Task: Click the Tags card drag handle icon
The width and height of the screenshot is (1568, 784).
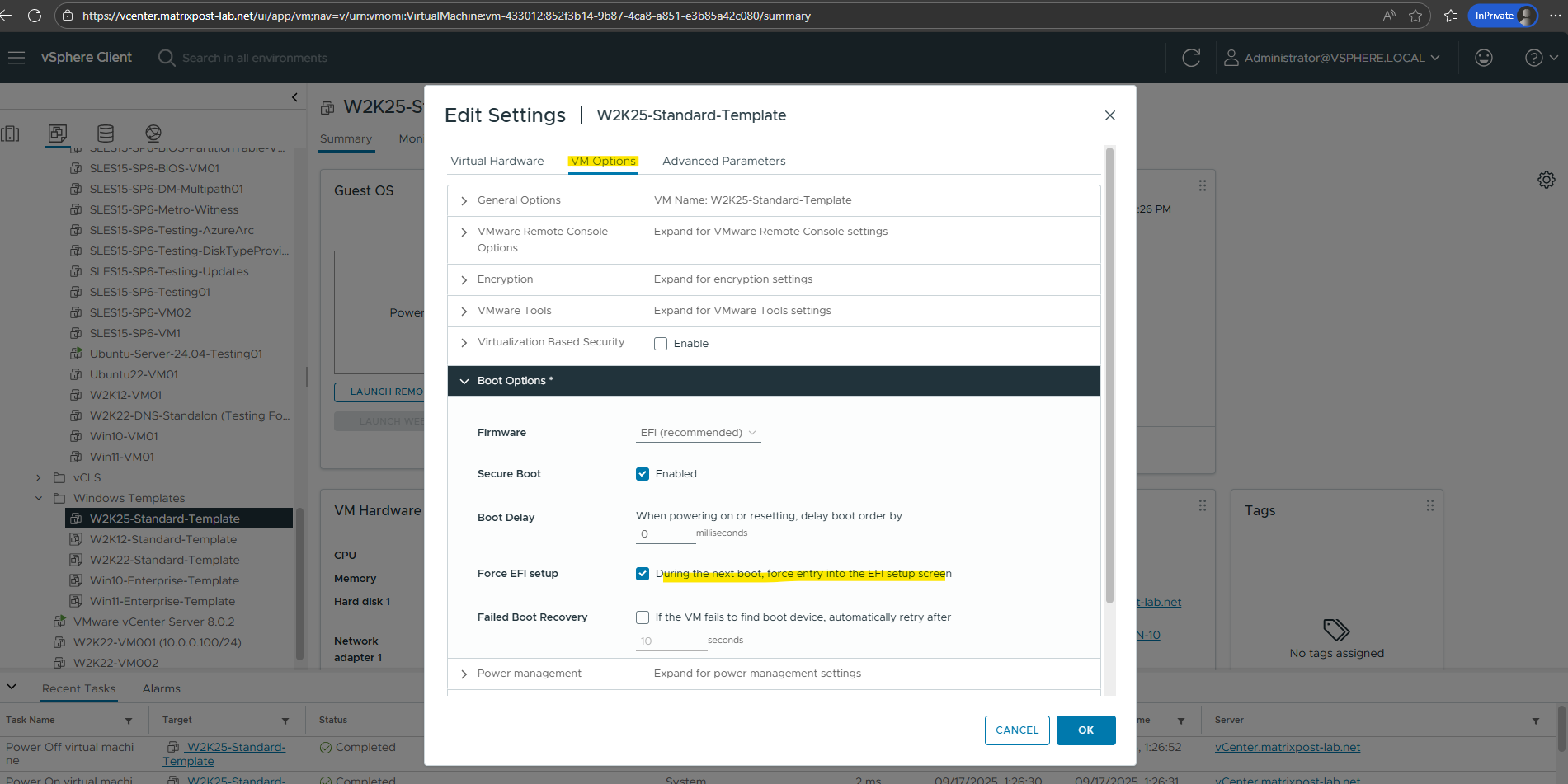Action: point(1430,505)
